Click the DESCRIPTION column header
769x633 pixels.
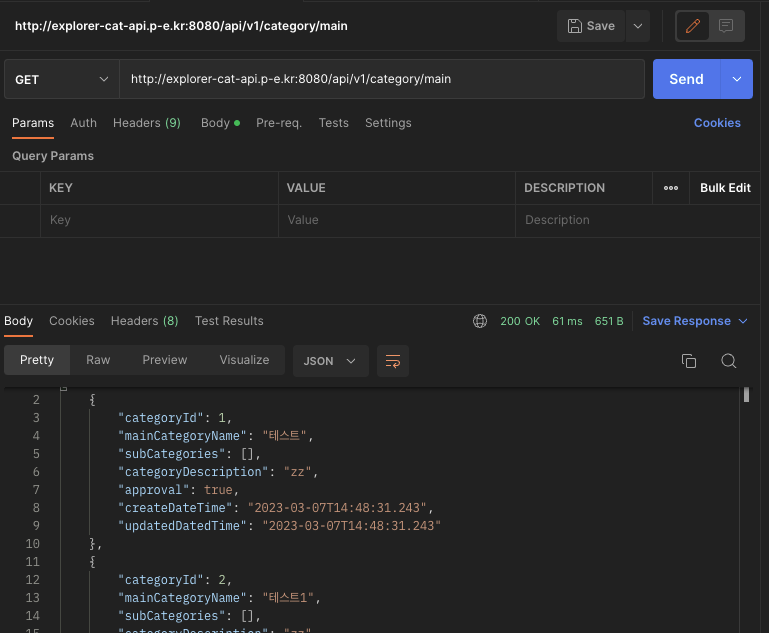[564, 188]
